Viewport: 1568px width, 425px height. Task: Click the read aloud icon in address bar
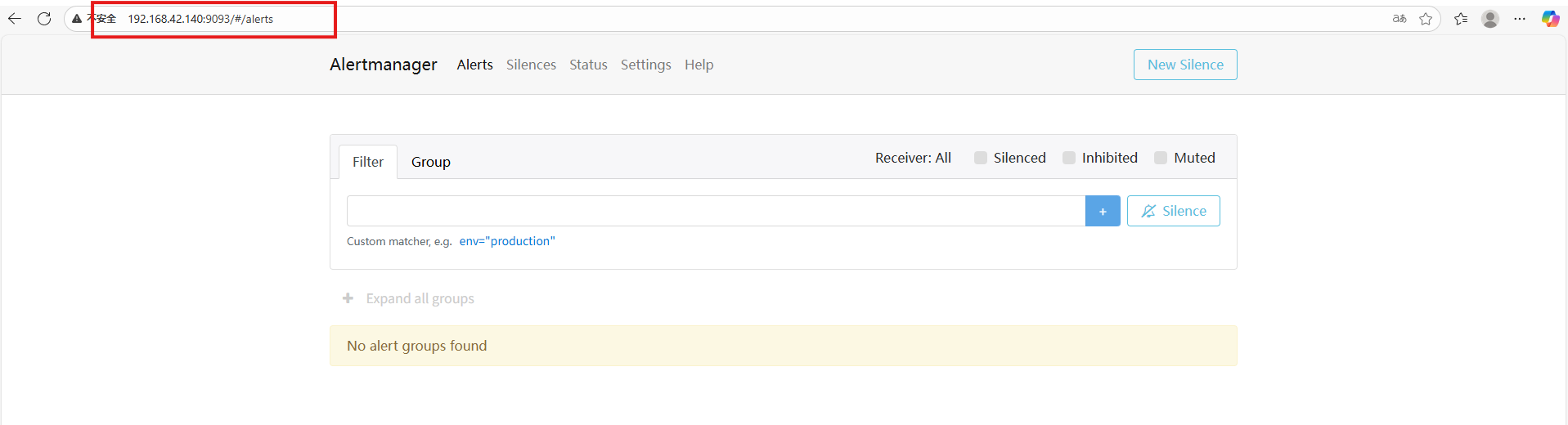click(x=1400, y=19)
